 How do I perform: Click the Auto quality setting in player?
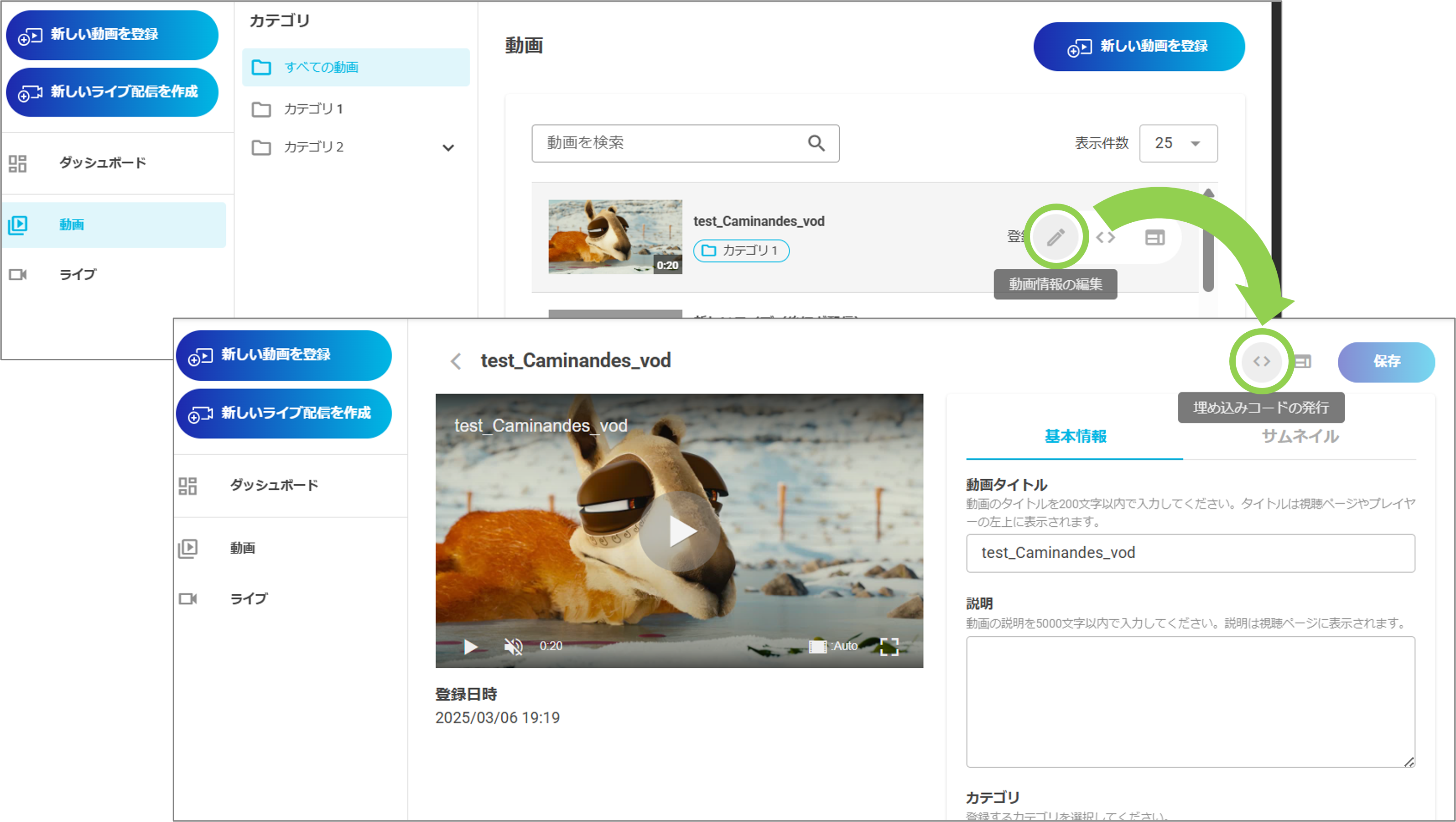pos(833,646)
